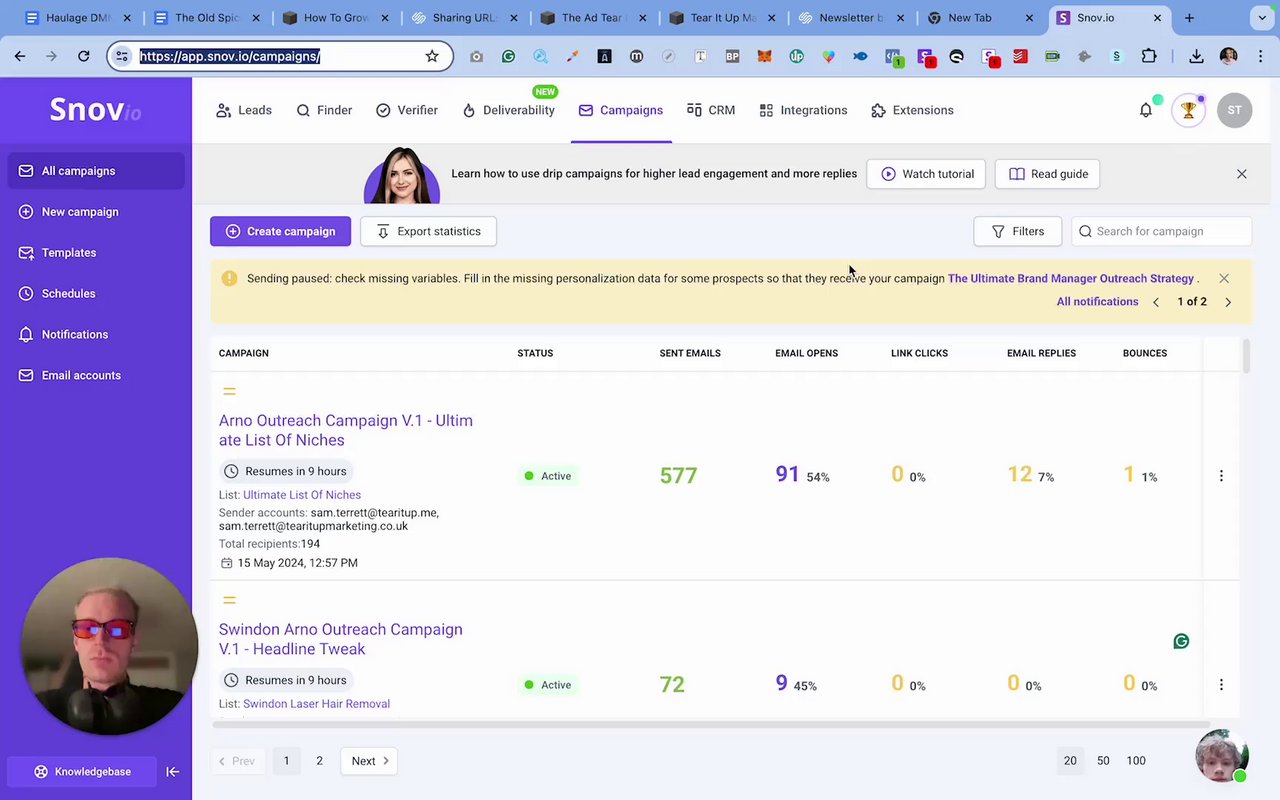
Task: Show 100 campaigns per page
Action: coord(1136,761)
